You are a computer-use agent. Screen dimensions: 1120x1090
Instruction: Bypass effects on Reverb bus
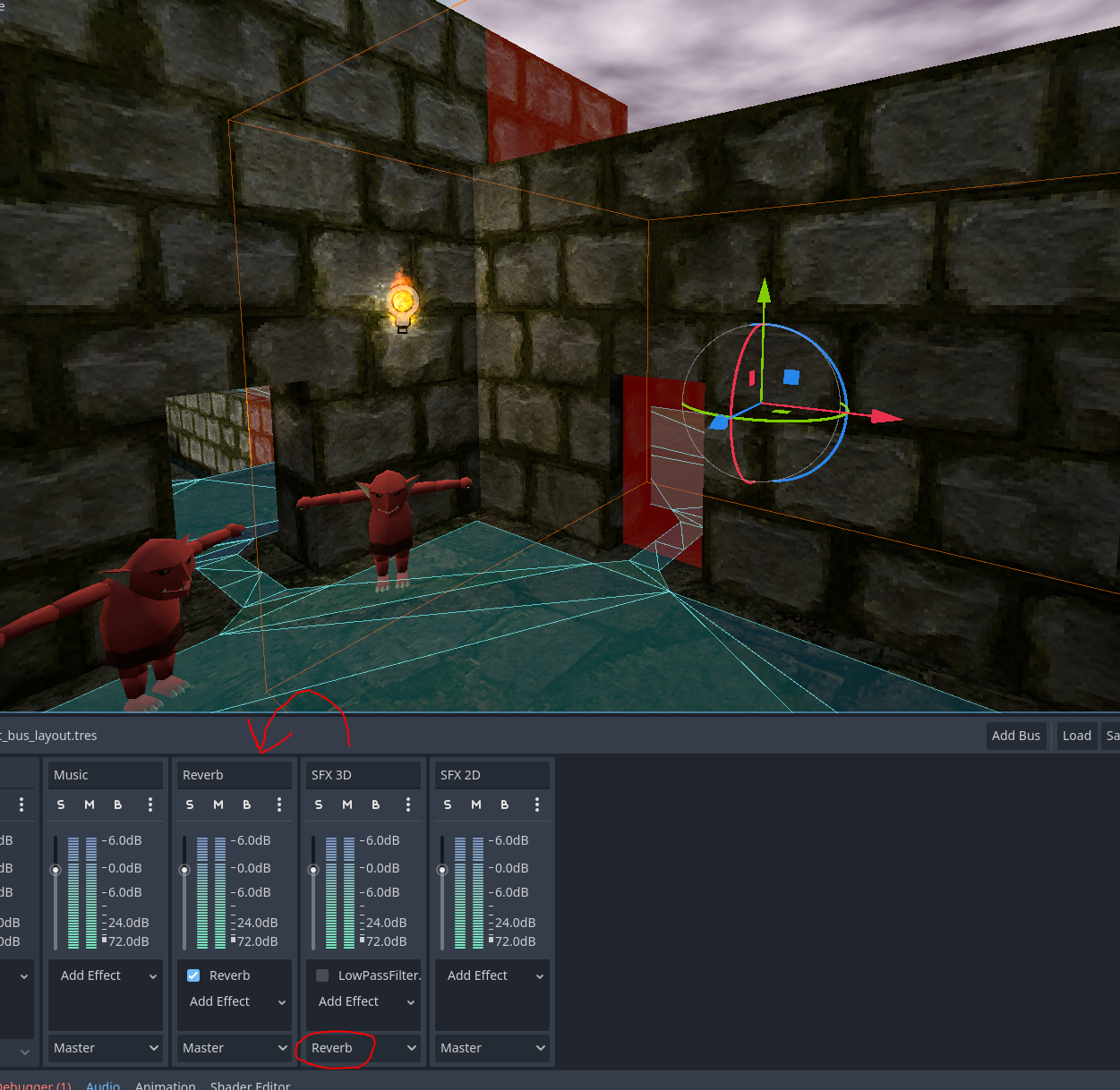point(247,805)
